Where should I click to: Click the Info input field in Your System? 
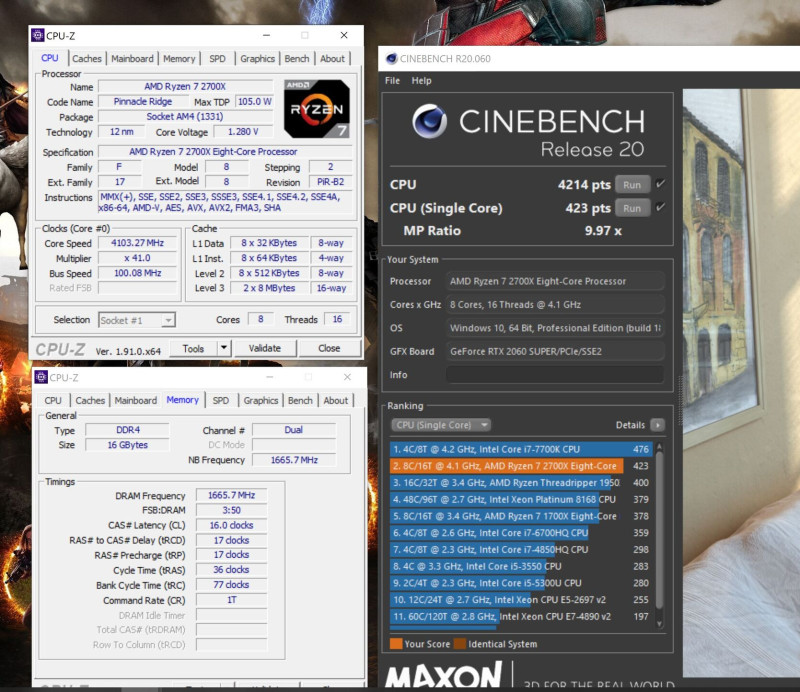coord(555,375)
